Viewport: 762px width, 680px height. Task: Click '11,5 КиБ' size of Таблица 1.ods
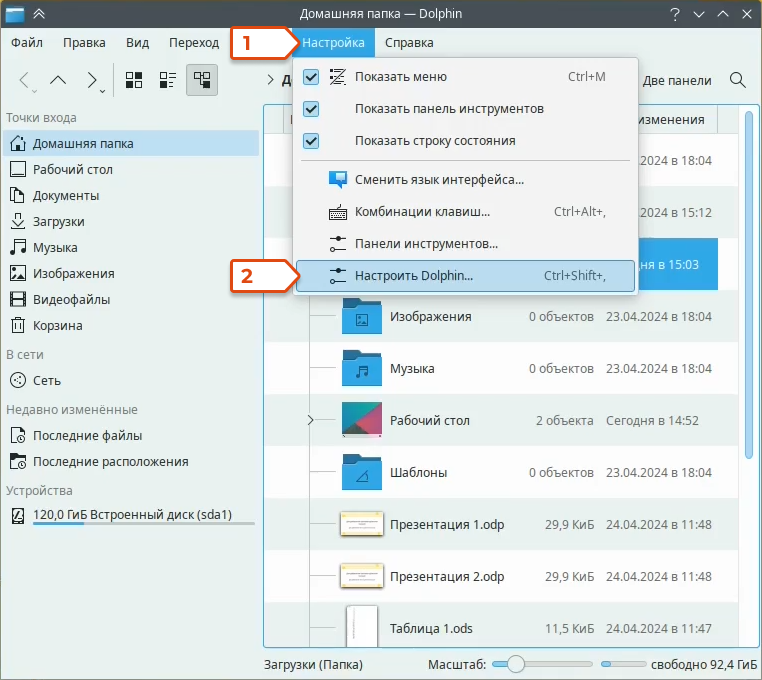[x=569, y=628]
